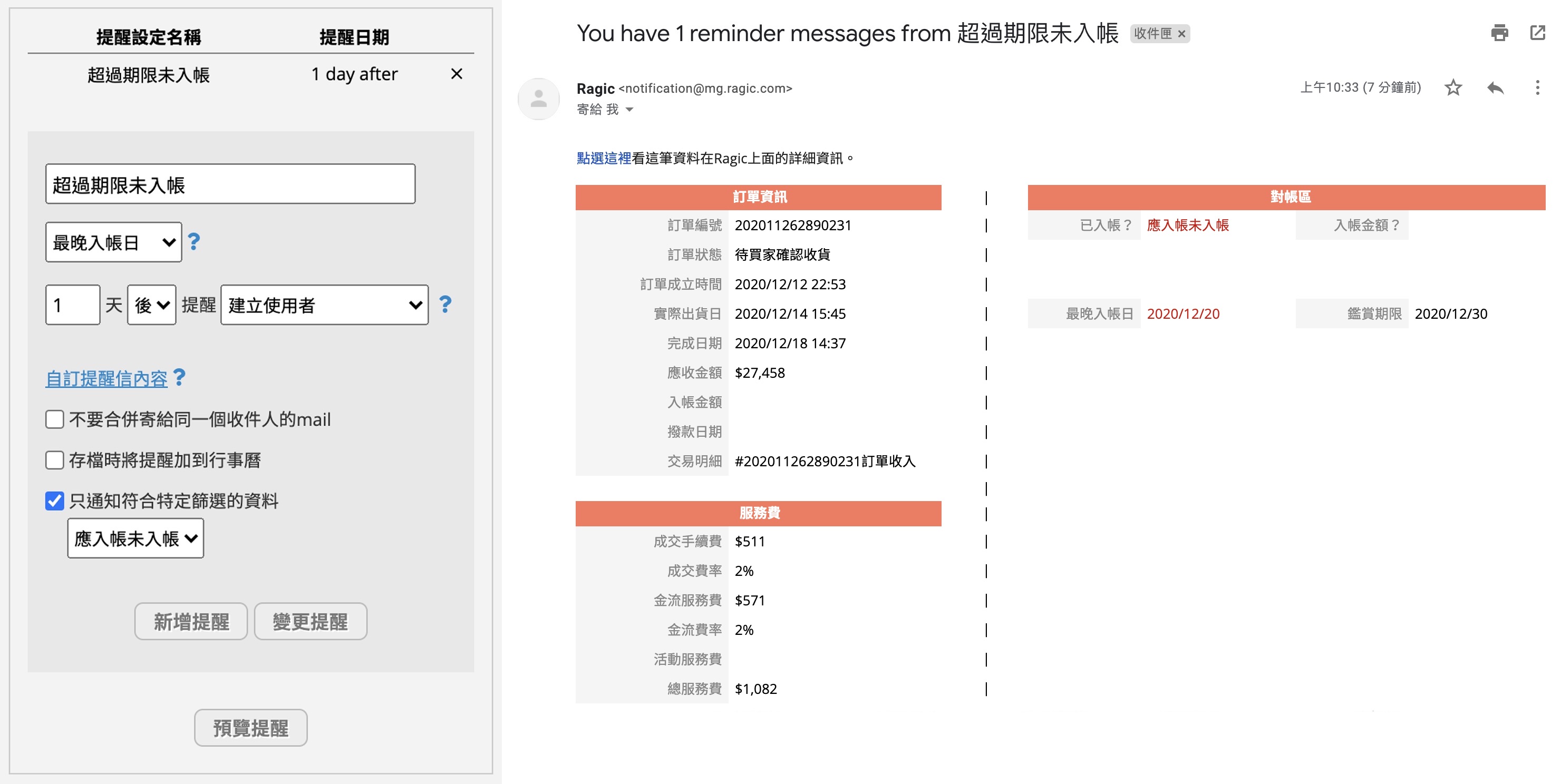Open help icon next to 最晚入帳日 dropdown
1561x784 pixels.
[x=194, y=241]
